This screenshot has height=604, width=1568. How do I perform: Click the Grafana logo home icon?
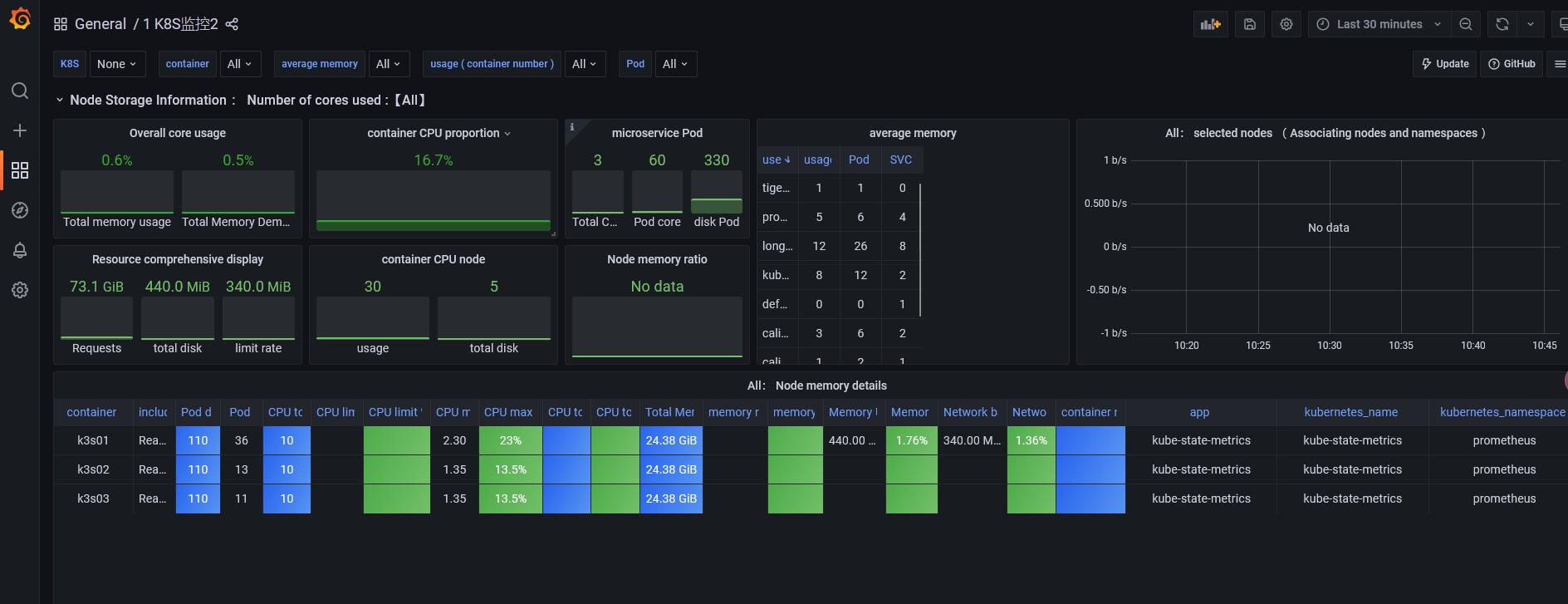coord(20,19)
